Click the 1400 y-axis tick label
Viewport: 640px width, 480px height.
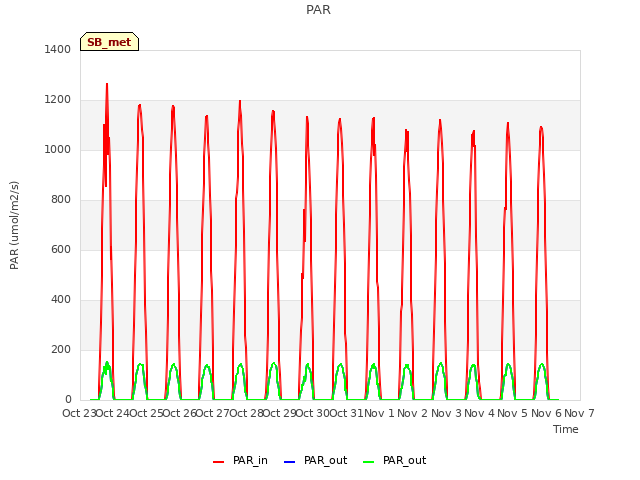(58, 49)
